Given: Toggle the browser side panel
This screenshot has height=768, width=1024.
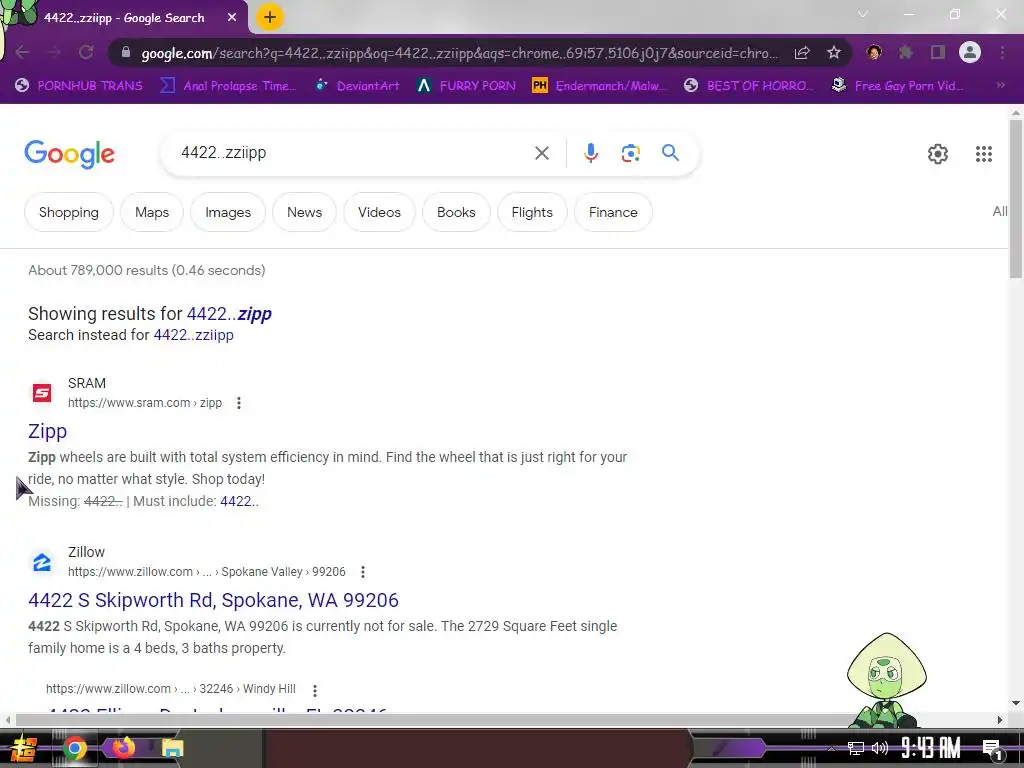Looking at the screenshot, I should point(938,52).
